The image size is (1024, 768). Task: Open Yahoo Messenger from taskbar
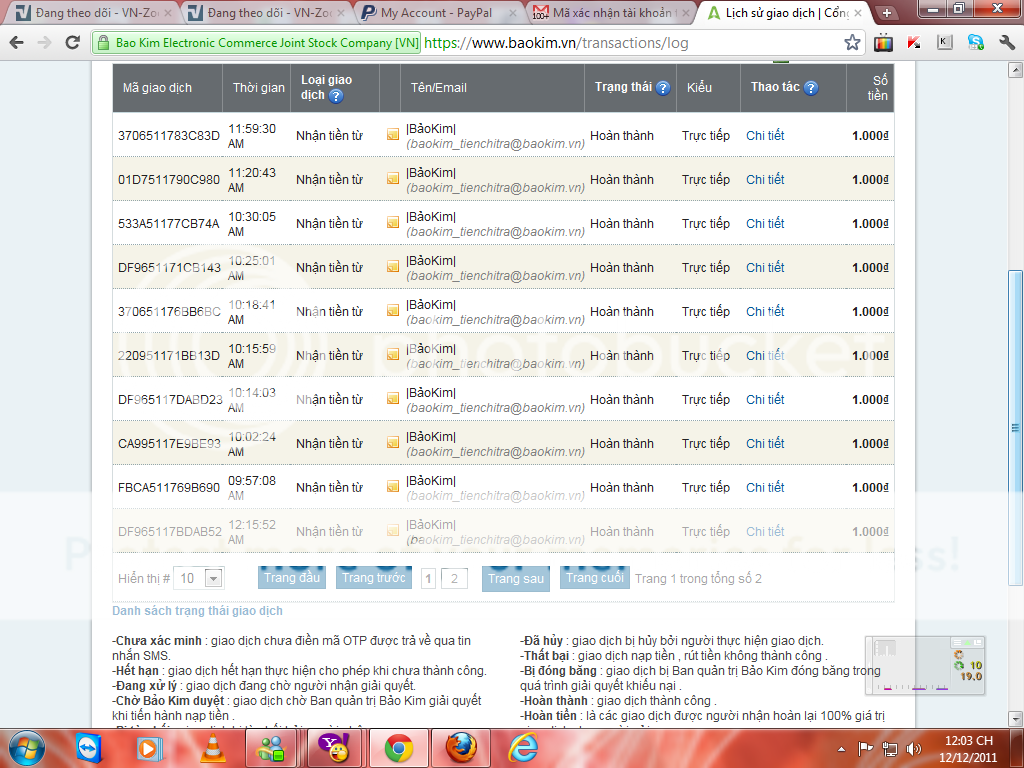(334, 748)
